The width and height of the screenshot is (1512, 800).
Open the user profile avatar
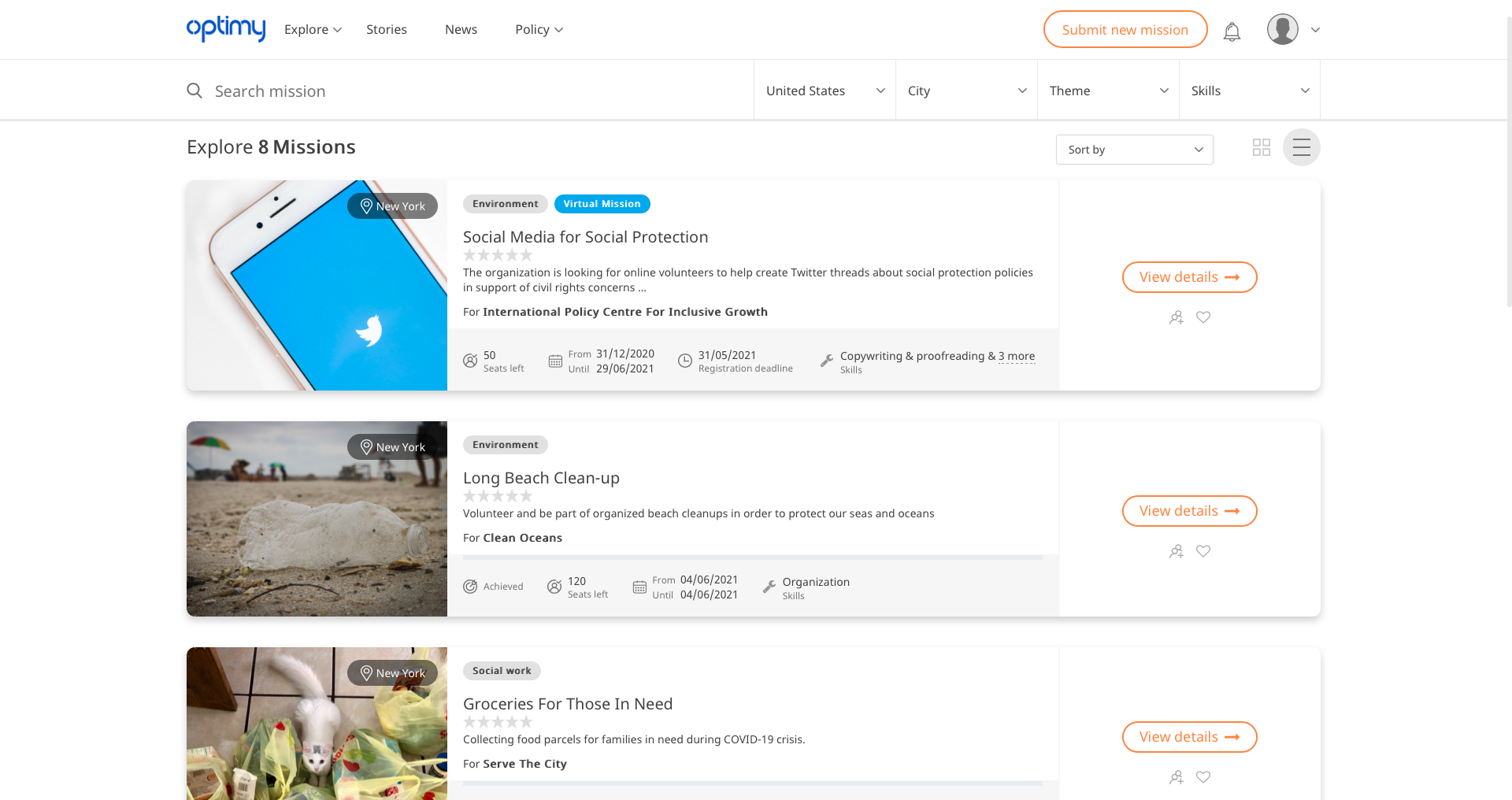tap(1282, 30)
